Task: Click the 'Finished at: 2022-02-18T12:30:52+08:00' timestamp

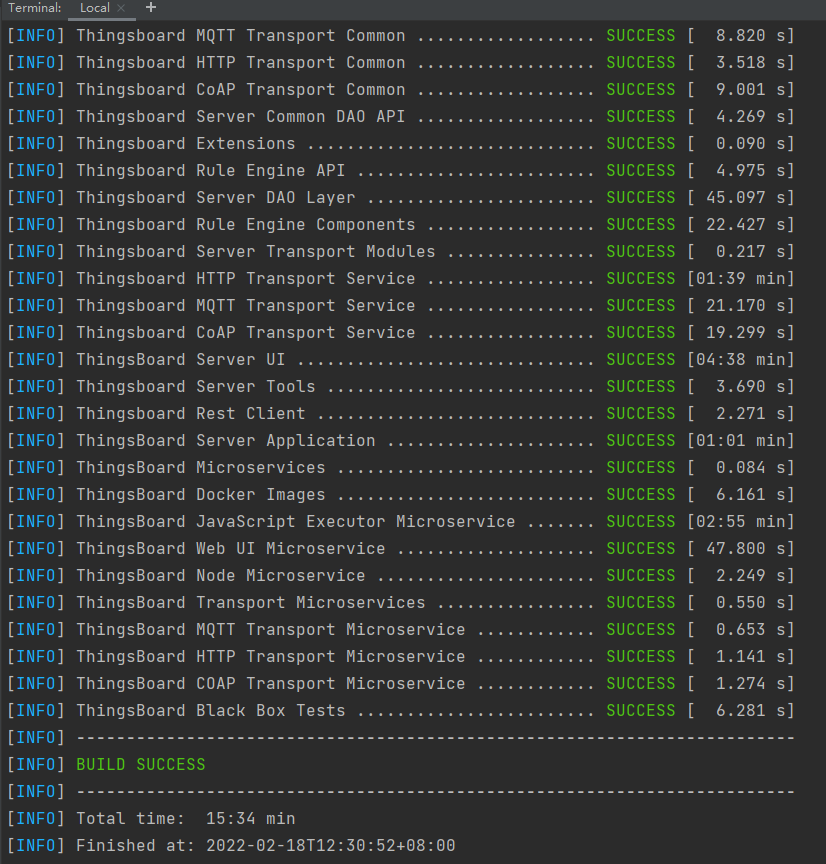Action: click(266, 846)
